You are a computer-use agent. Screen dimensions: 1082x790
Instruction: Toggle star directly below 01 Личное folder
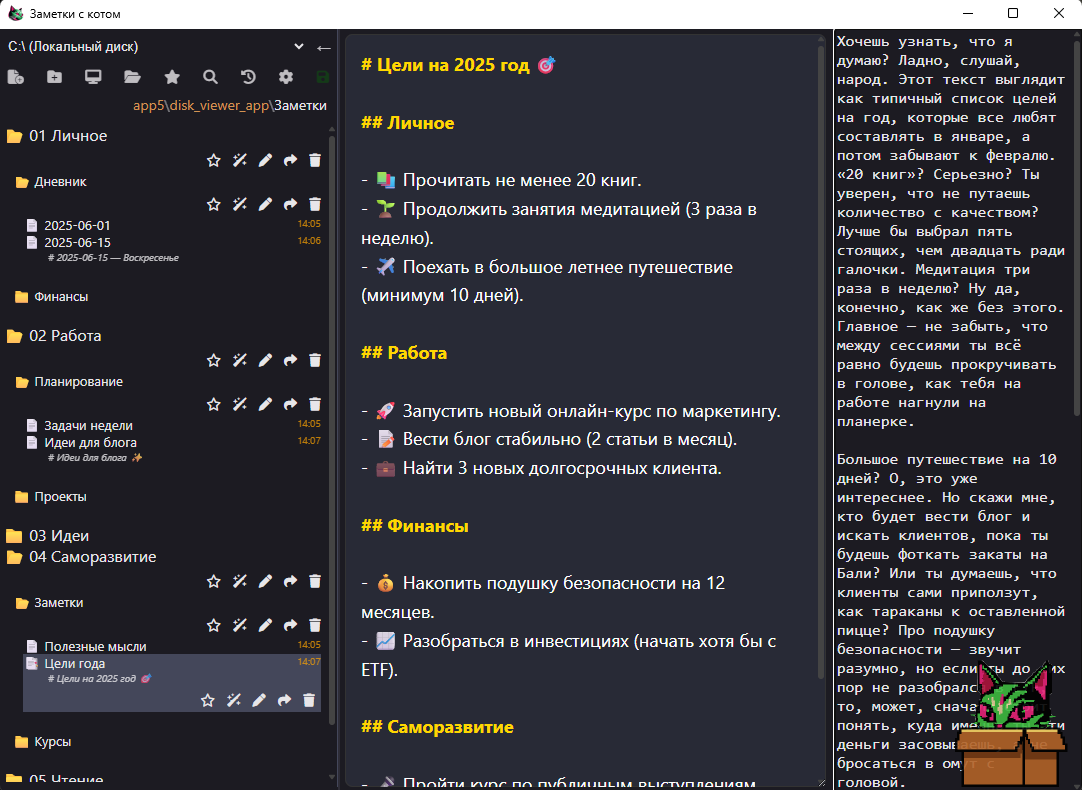click(x=213, y=160)
